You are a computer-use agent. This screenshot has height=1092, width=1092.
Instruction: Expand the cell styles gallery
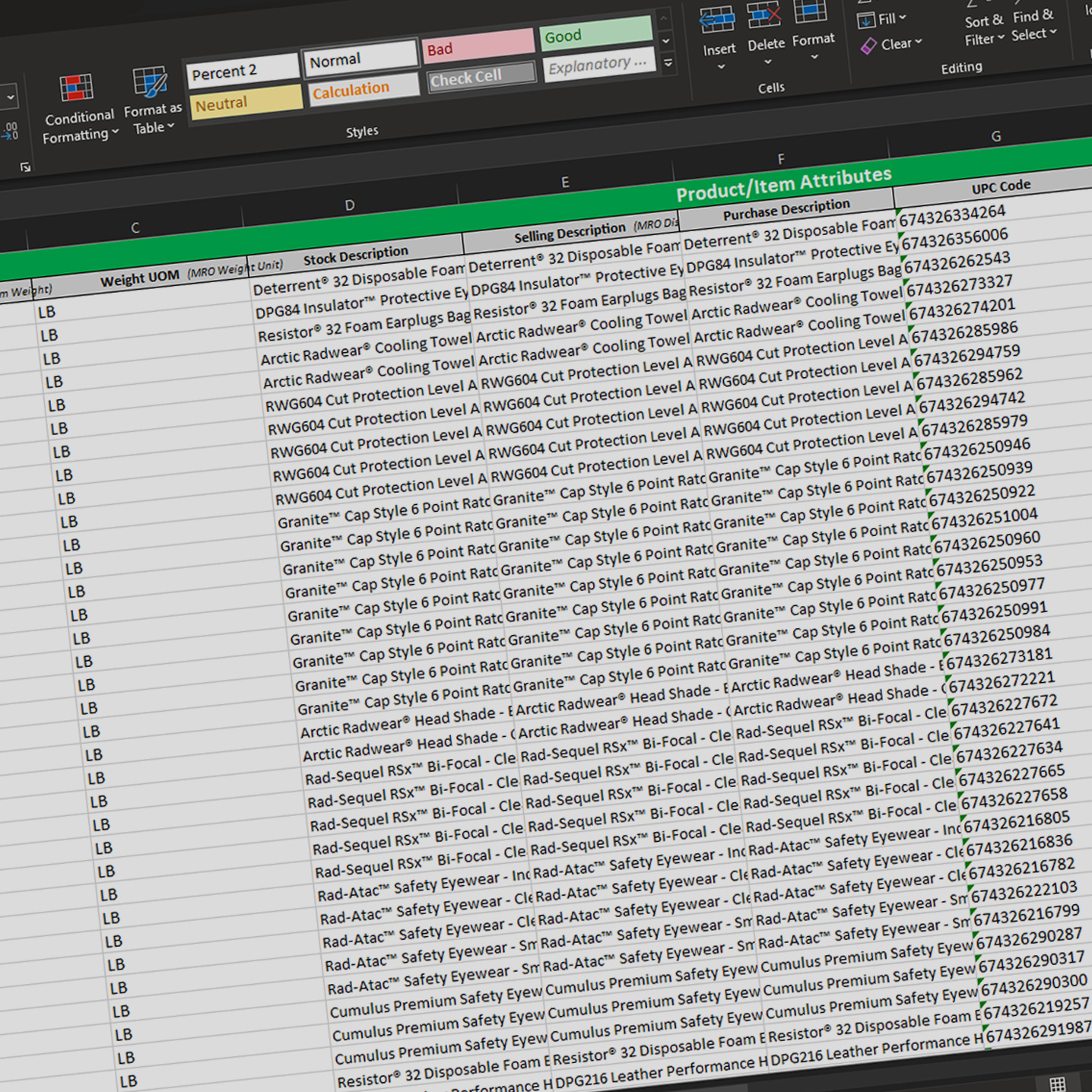click(668, 64)
